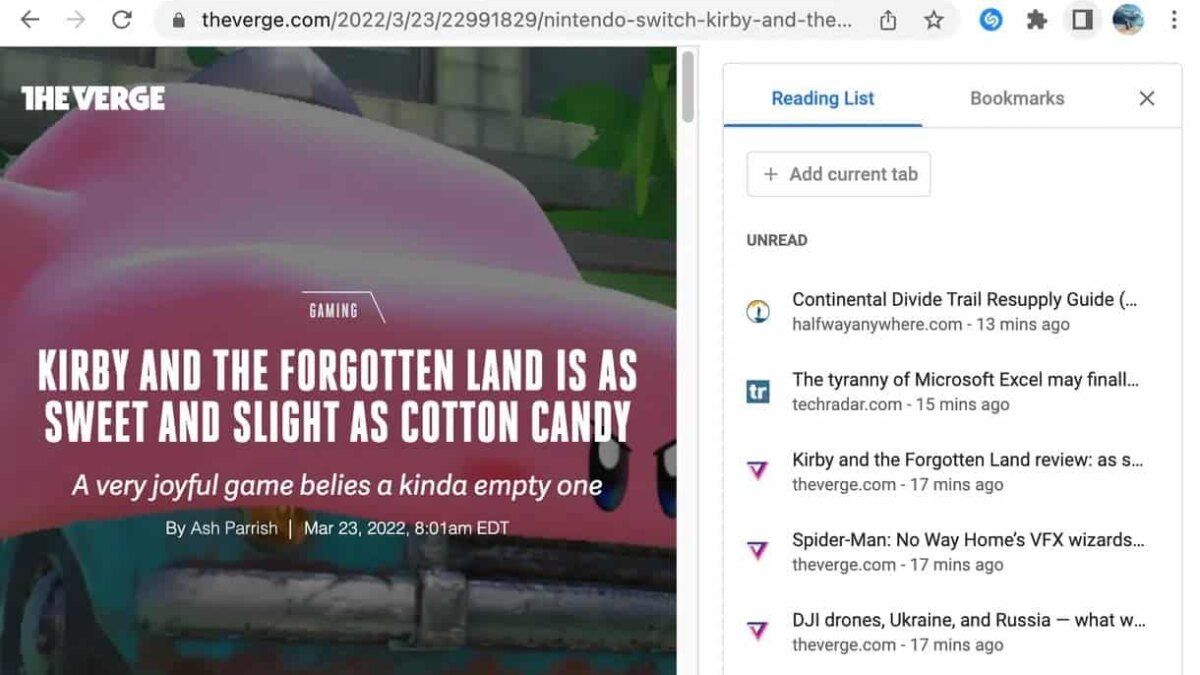The image size is (1200, 675).
Task: Select the Reading List tab
Action: click(822, 98)
